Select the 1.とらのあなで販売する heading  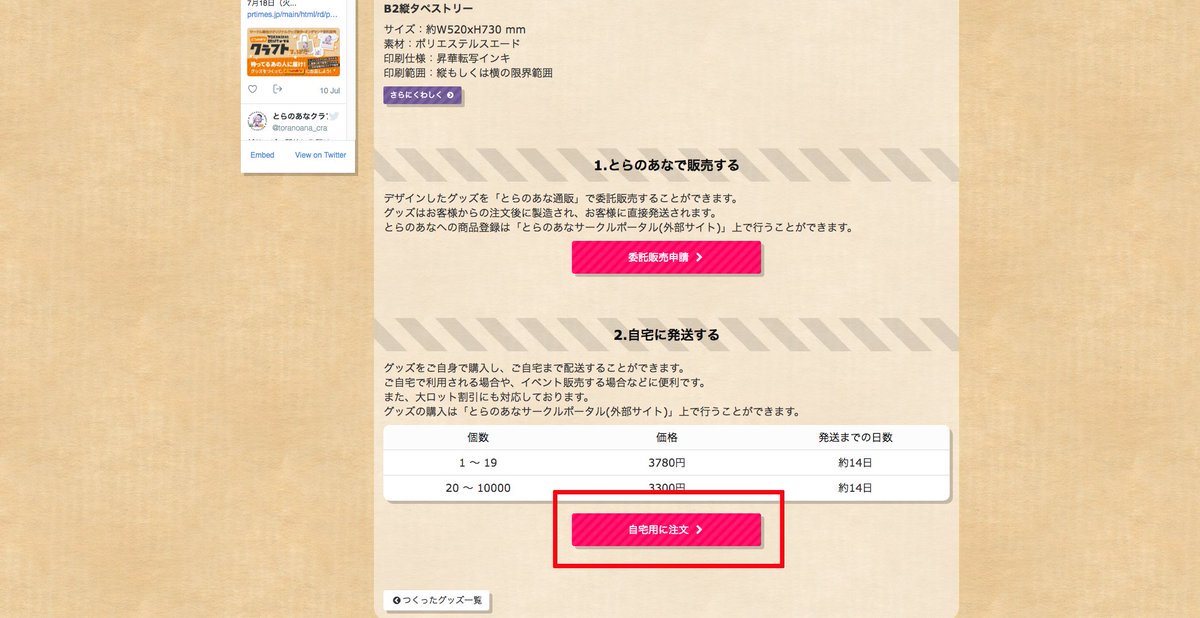pos(666,165)
